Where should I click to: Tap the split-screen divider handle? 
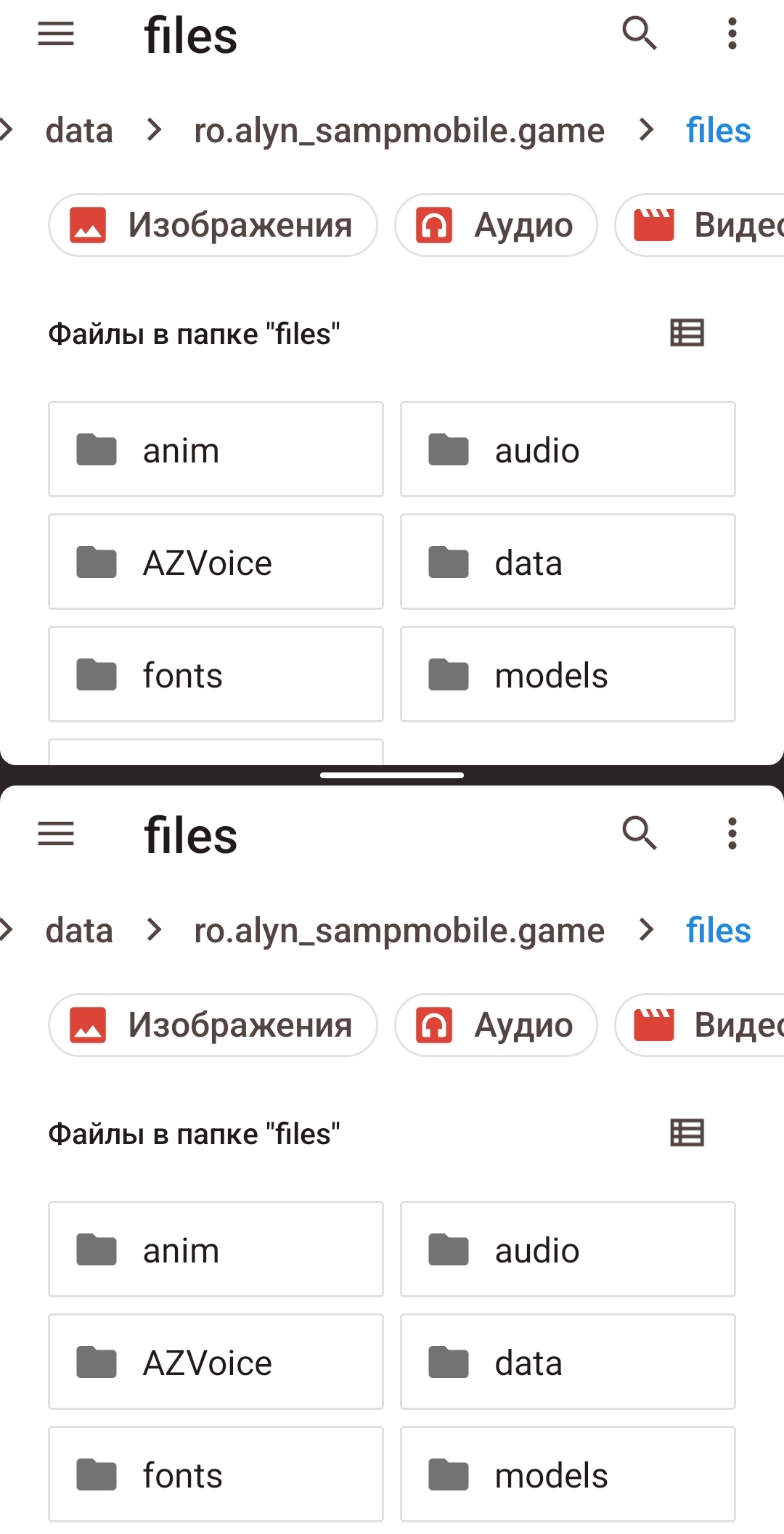pyautogui.click(x=392, y=775)
